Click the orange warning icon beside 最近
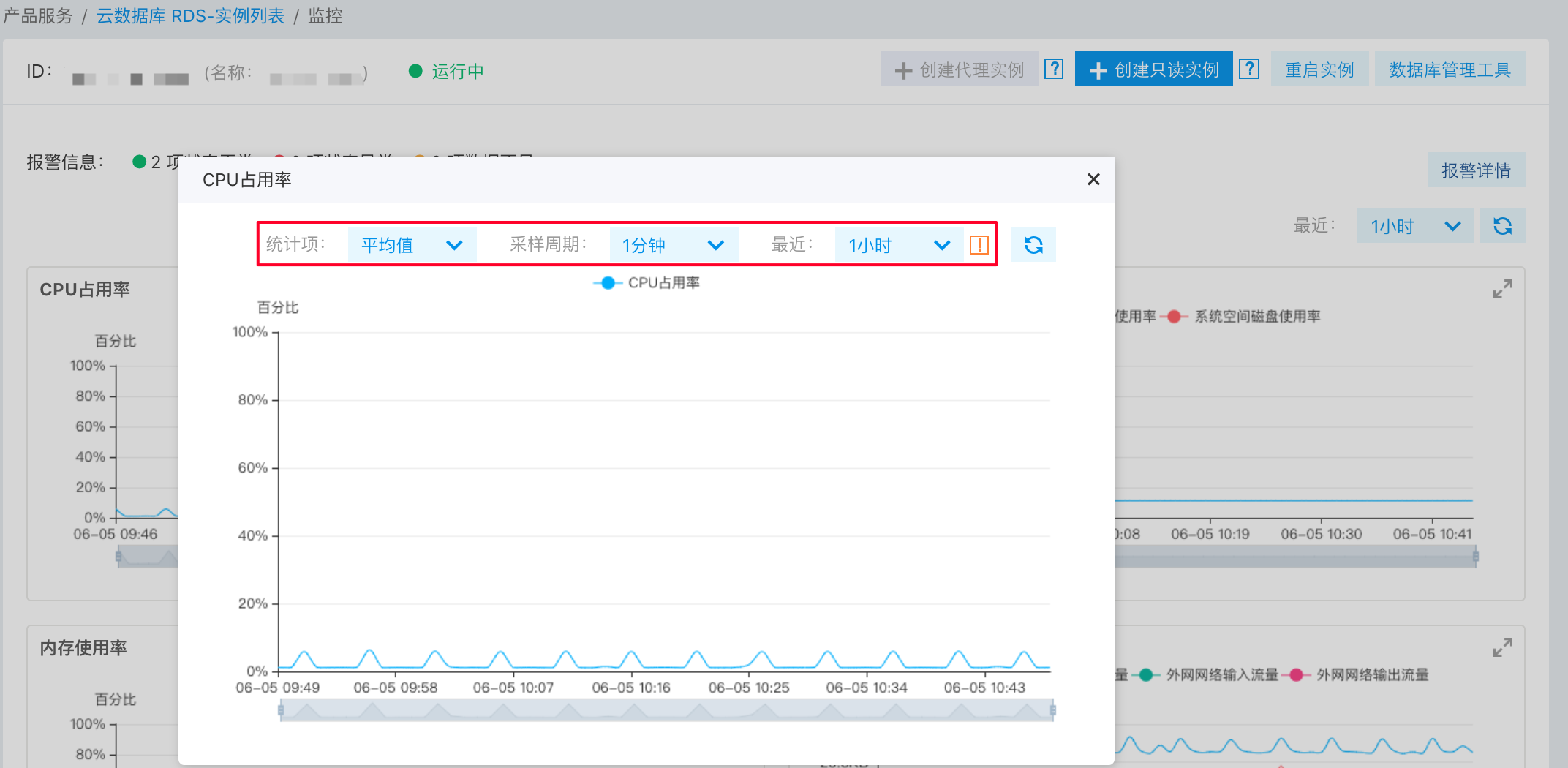Viewport: 1568px width, 768px height. point(979,245)
